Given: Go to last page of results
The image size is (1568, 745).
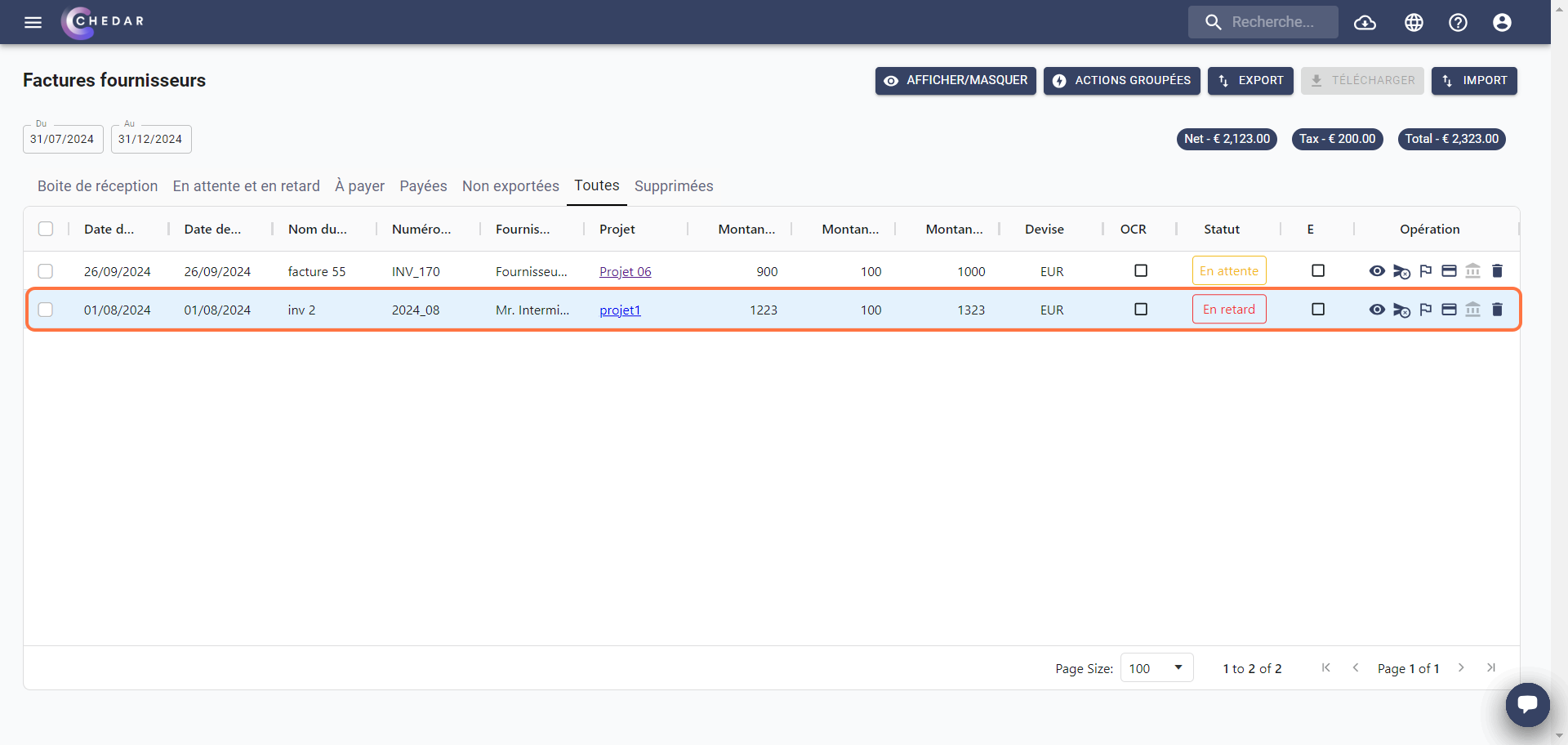Looking at the screenshot, I should click(x=1490, y=668).
